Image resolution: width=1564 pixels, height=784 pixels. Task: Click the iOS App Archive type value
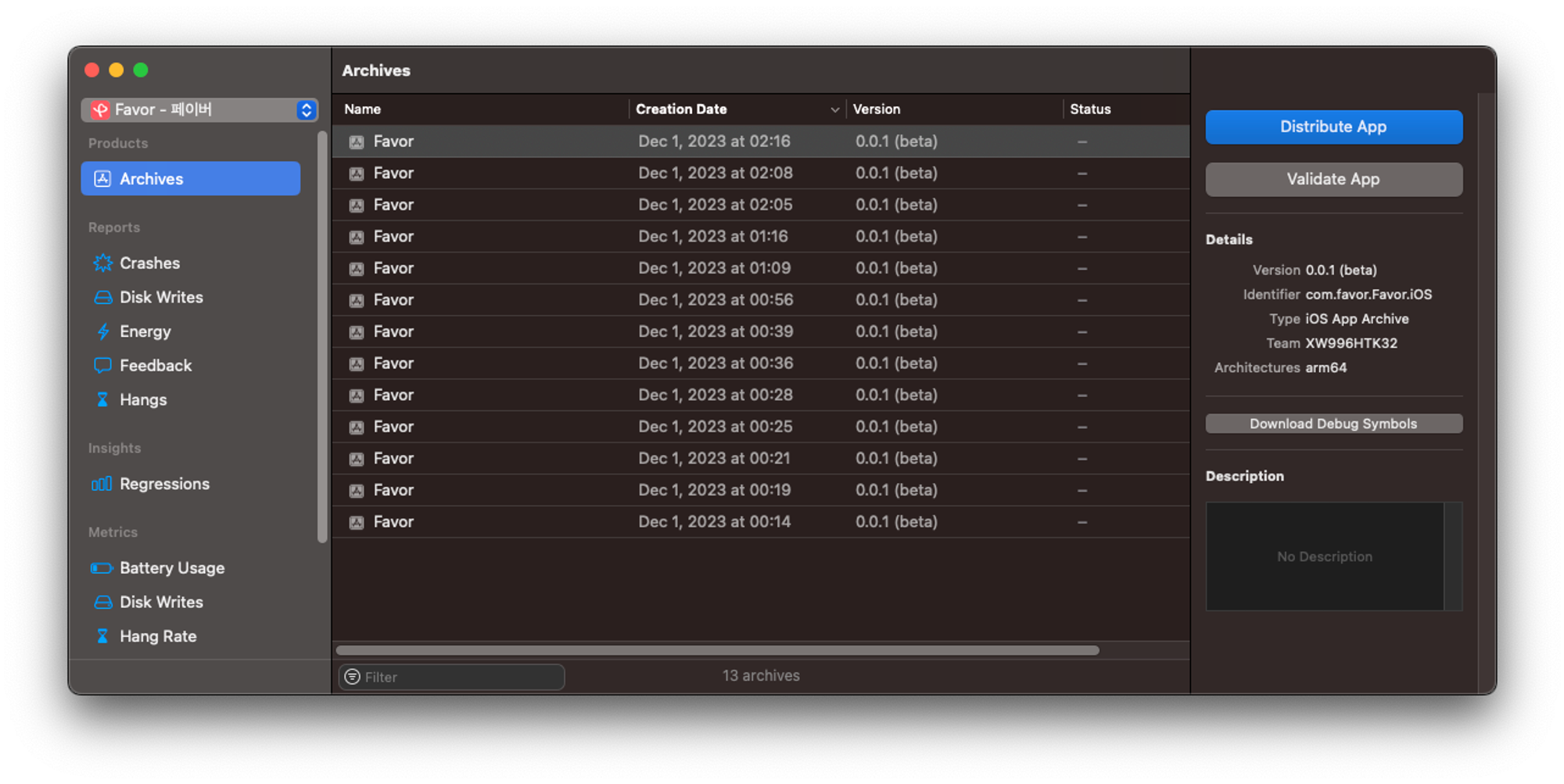click(x=1357, y=319)
